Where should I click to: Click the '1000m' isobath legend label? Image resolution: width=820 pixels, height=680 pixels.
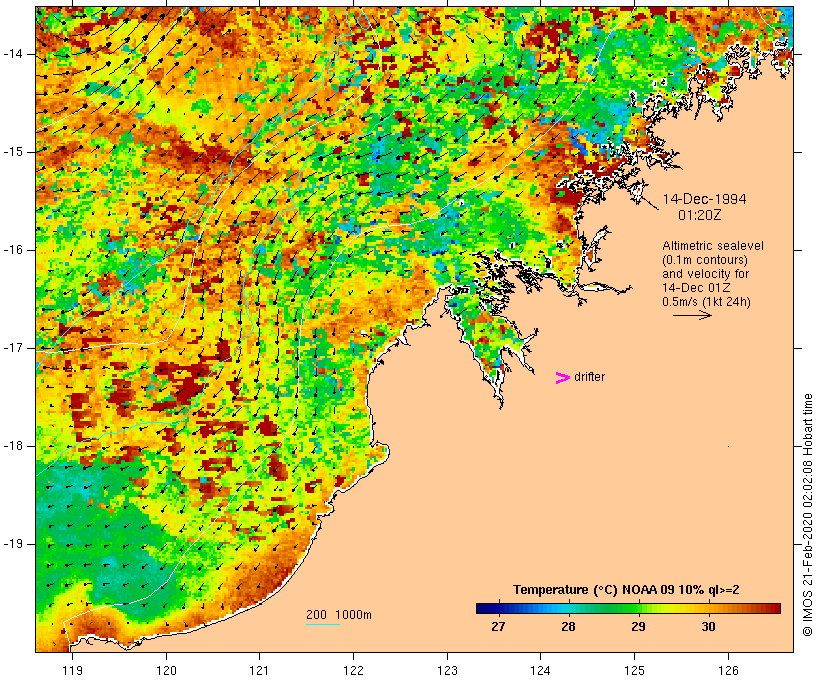pos(354,615)
